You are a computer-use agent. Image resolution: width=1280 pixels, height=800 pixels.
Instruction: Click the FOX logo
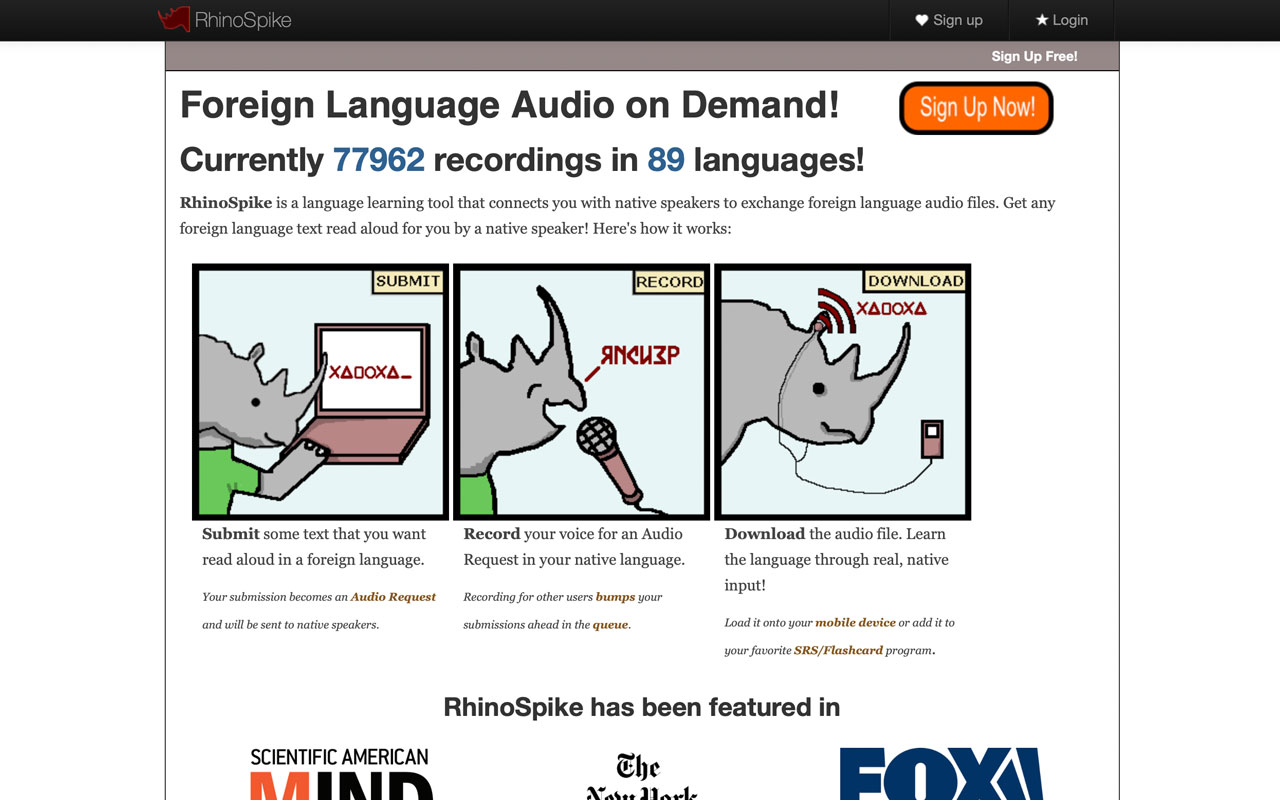pos(941,773)
